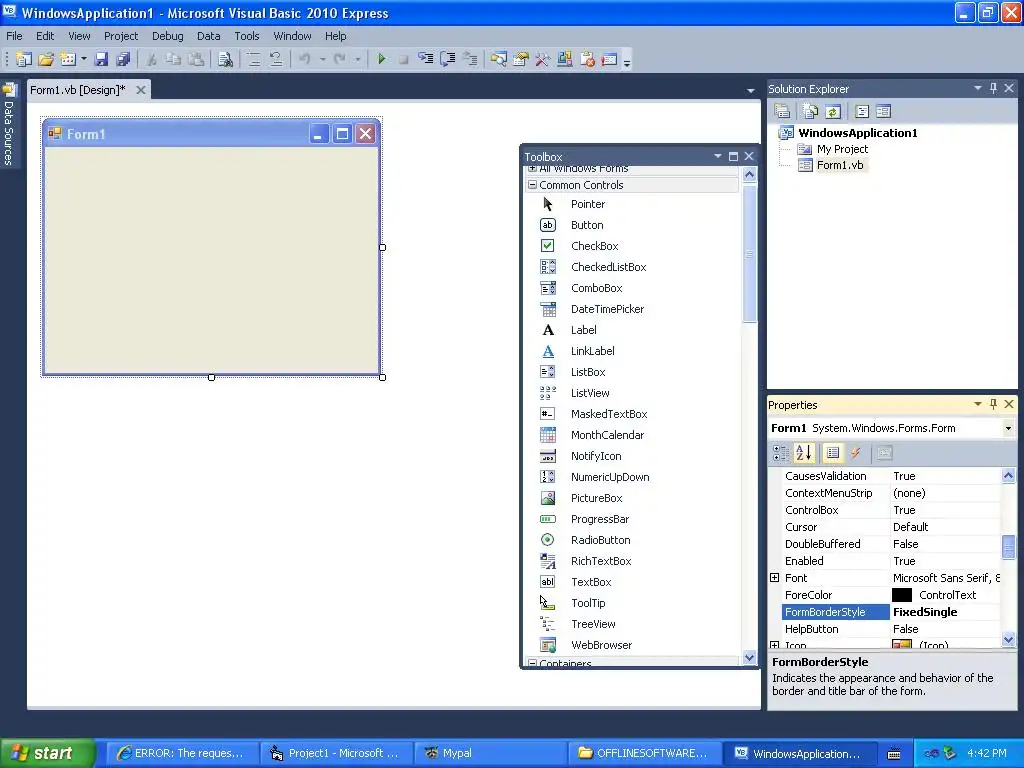Click the Refresh icon in Solution Explorer

(x=833, y=111)
